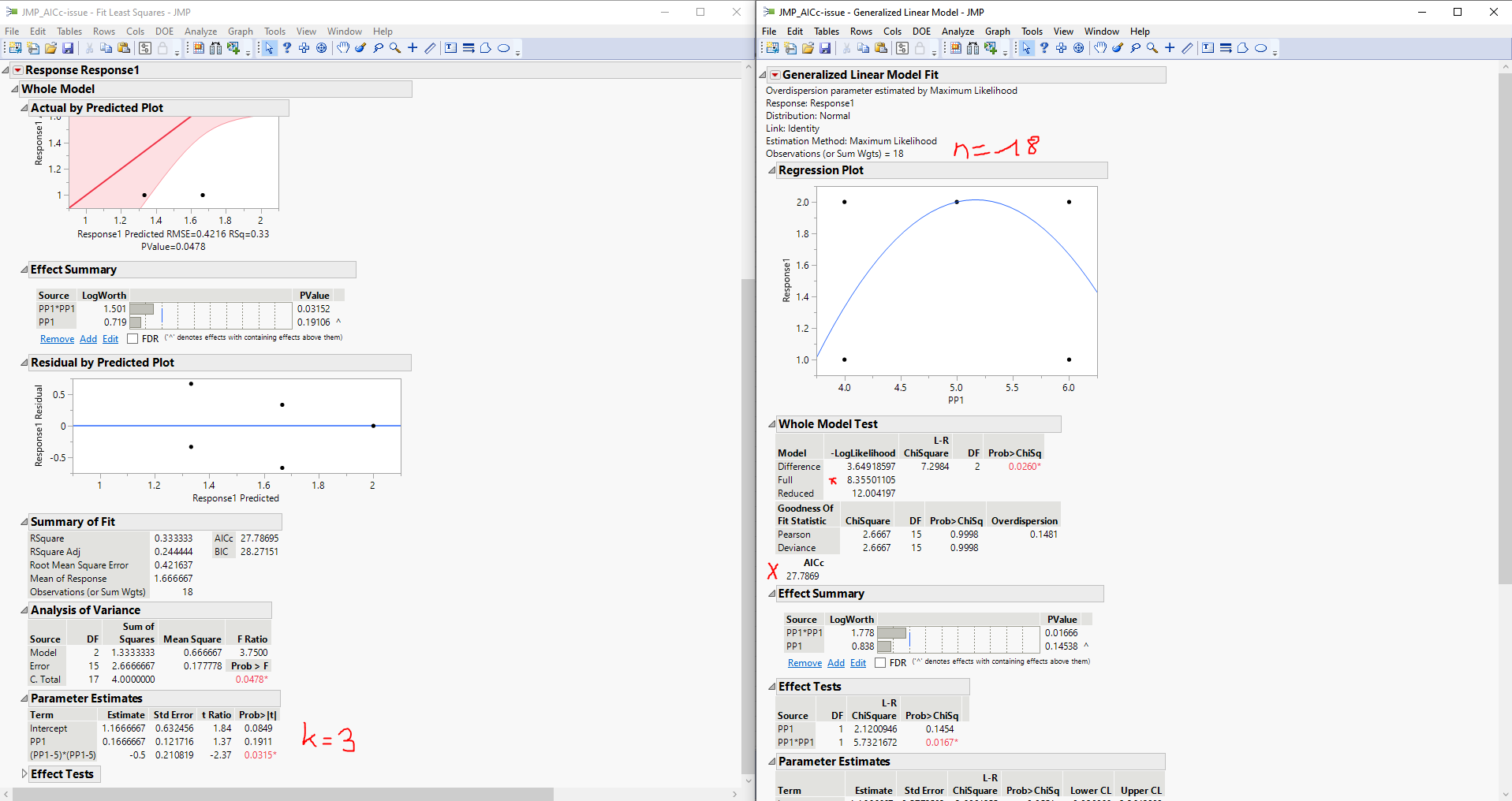1512x801 pixels.
Task: Select the Brush tool in Fit Least Squares window
Action: [360, 48]
